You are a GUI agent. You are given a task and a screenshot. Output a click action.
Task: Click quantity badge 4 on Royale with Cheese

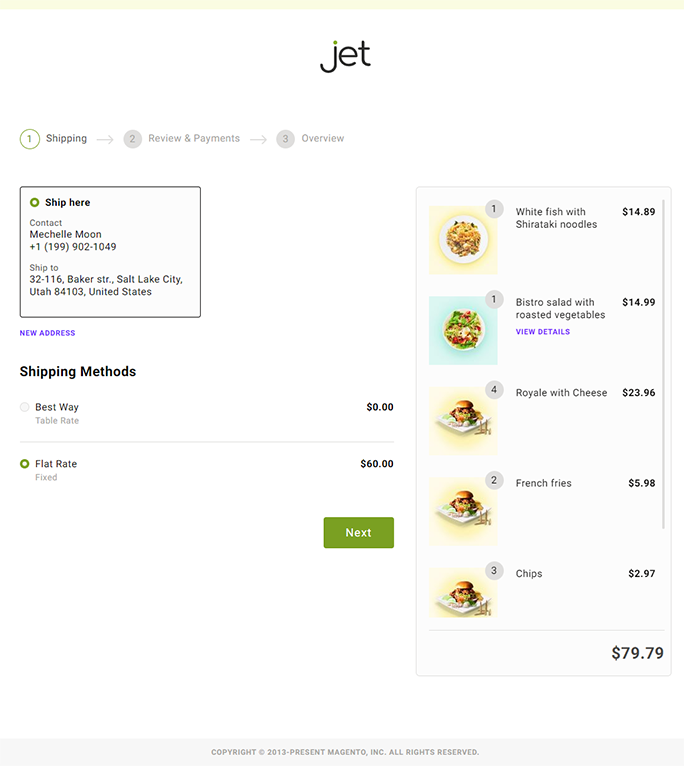click(x=494, y=390)
